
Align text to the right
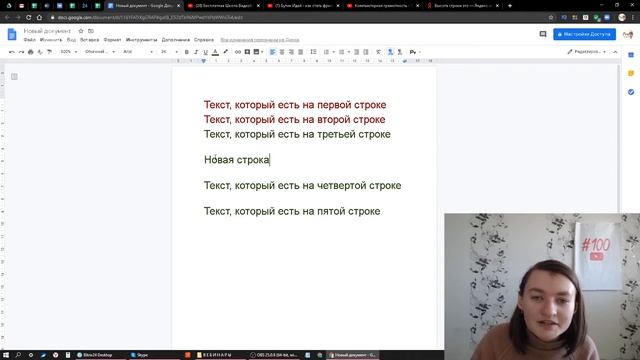[x=291, y=52]
